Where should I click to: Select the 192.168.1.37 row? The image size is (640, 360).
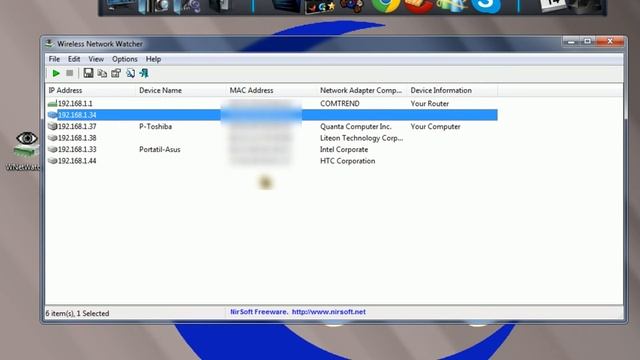tap(272, 127)
